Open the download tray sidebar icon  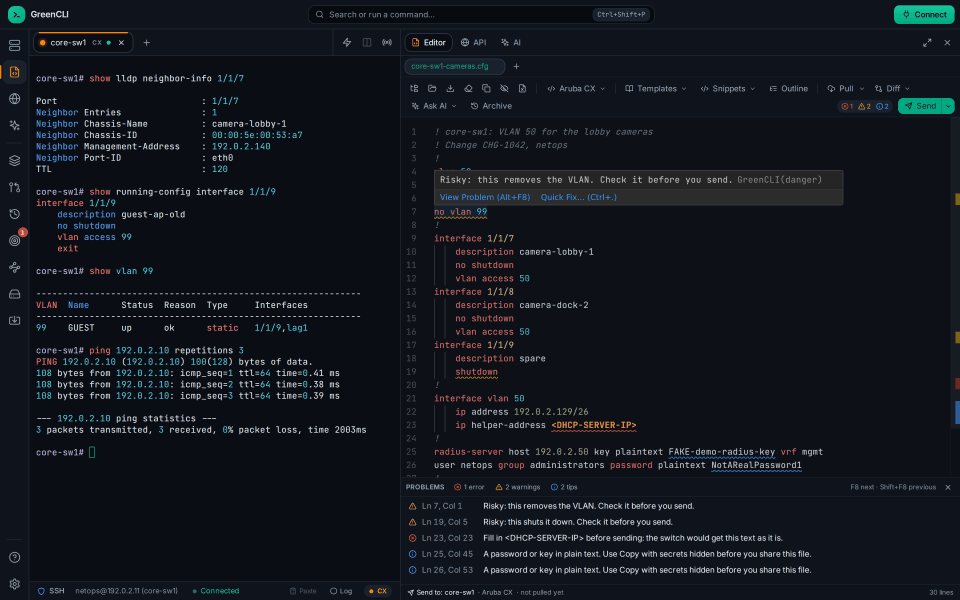15,320
